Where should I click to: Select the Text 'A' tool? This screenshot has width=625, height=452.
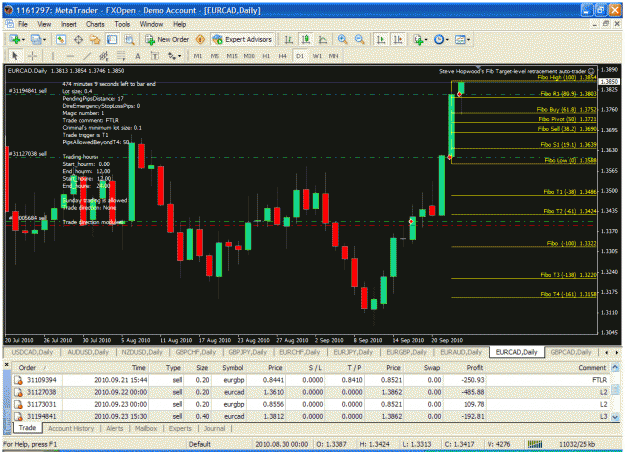coord(138,56)
